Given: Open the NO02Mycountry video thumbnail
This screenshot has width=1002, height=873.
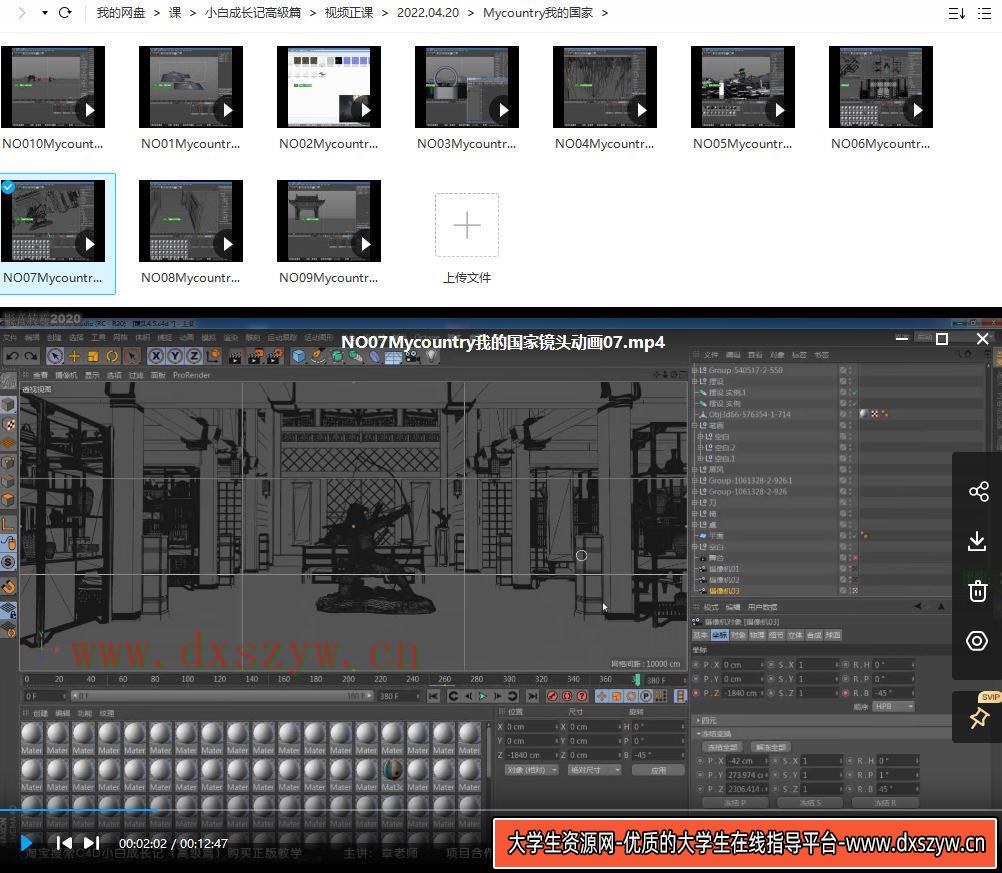Looking at the screenshot, I should [x=329, y=87].
